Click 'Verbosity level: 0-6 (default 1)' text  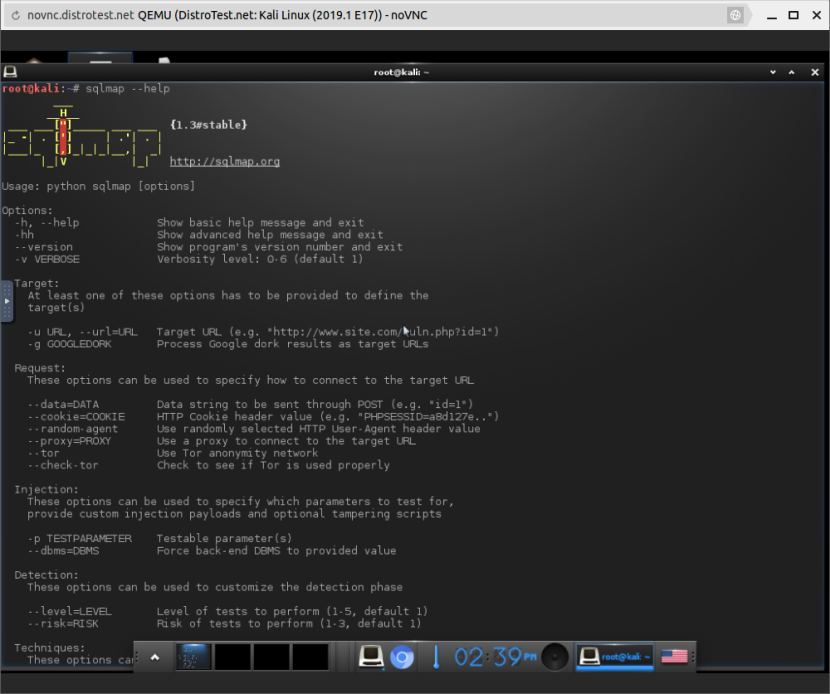point(260,259)
